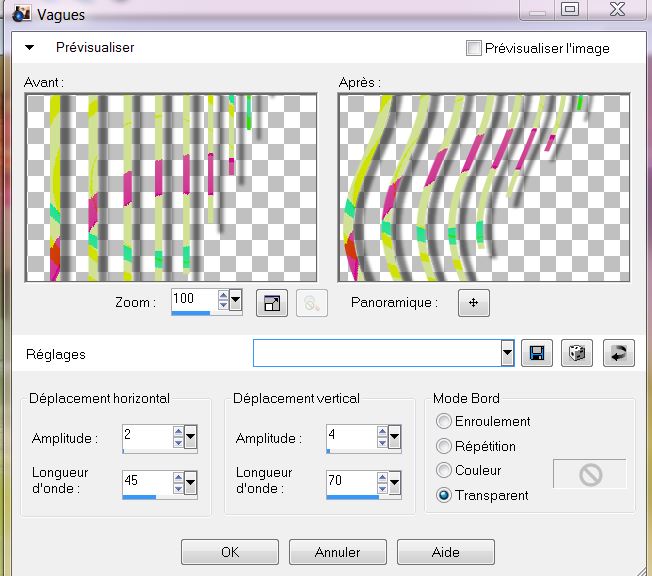Click the disabled edge color swatch
652x576 pixels.
(590, 474)
